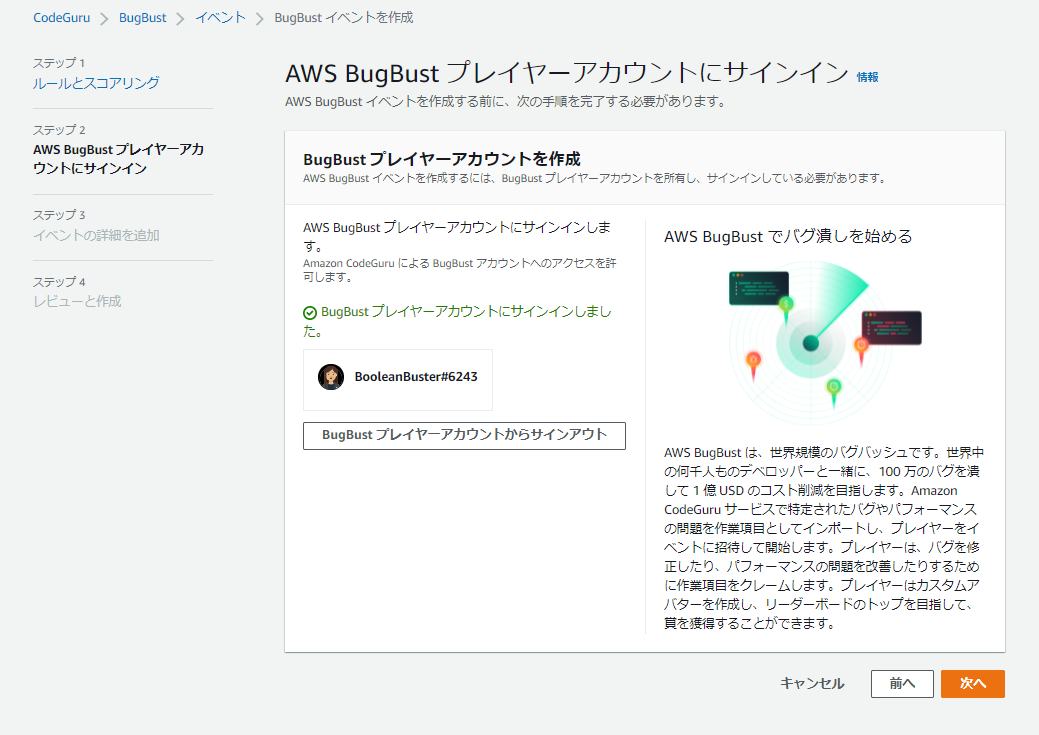The image size is (1039, 735).
Task: Click the BooleanBuster#6243 player name
Action: click(416, 376)
